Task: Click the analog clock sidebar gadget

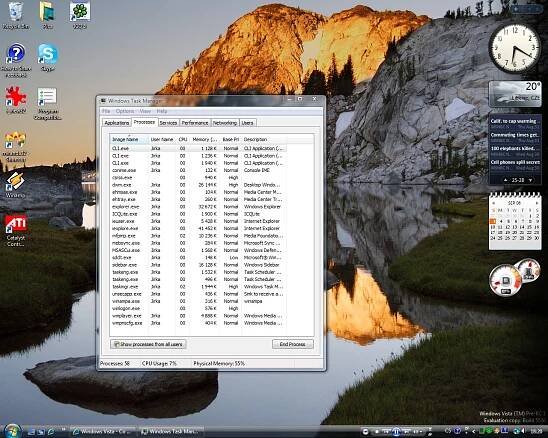Action: point(514,48)
